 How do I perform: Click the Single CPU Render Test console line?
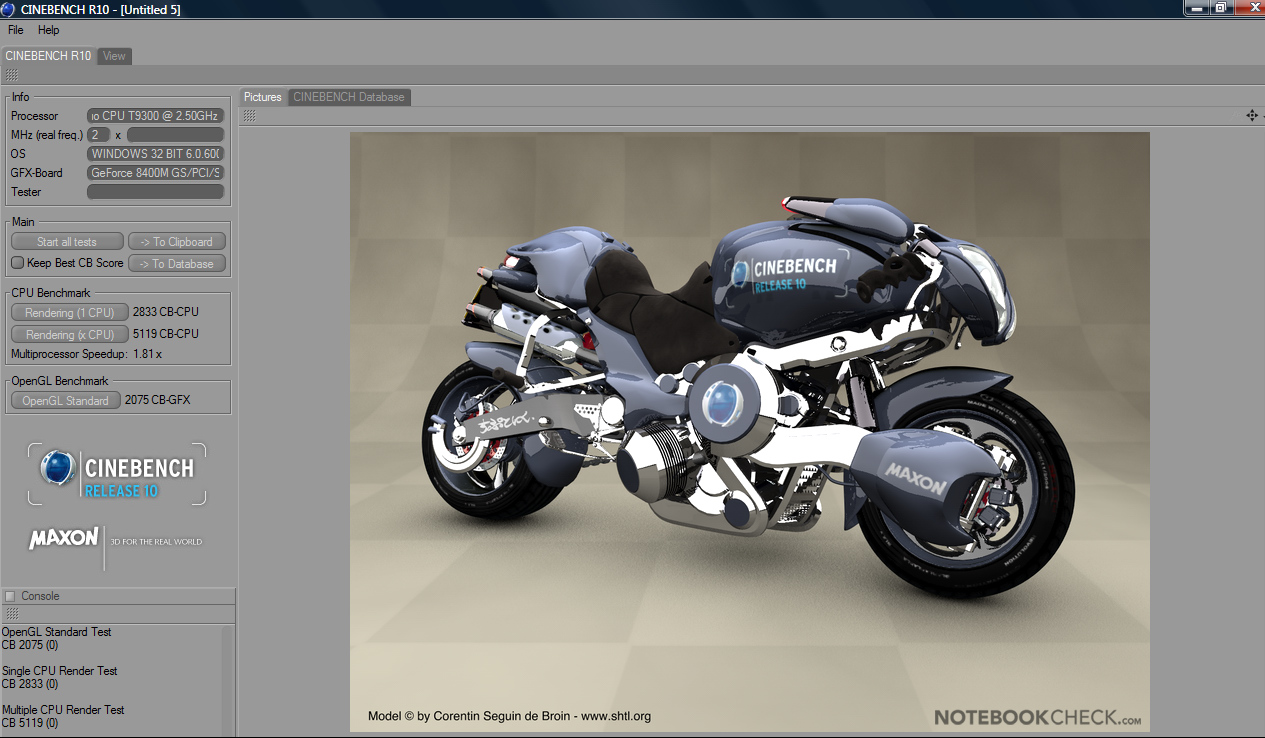tap(60, 671)
